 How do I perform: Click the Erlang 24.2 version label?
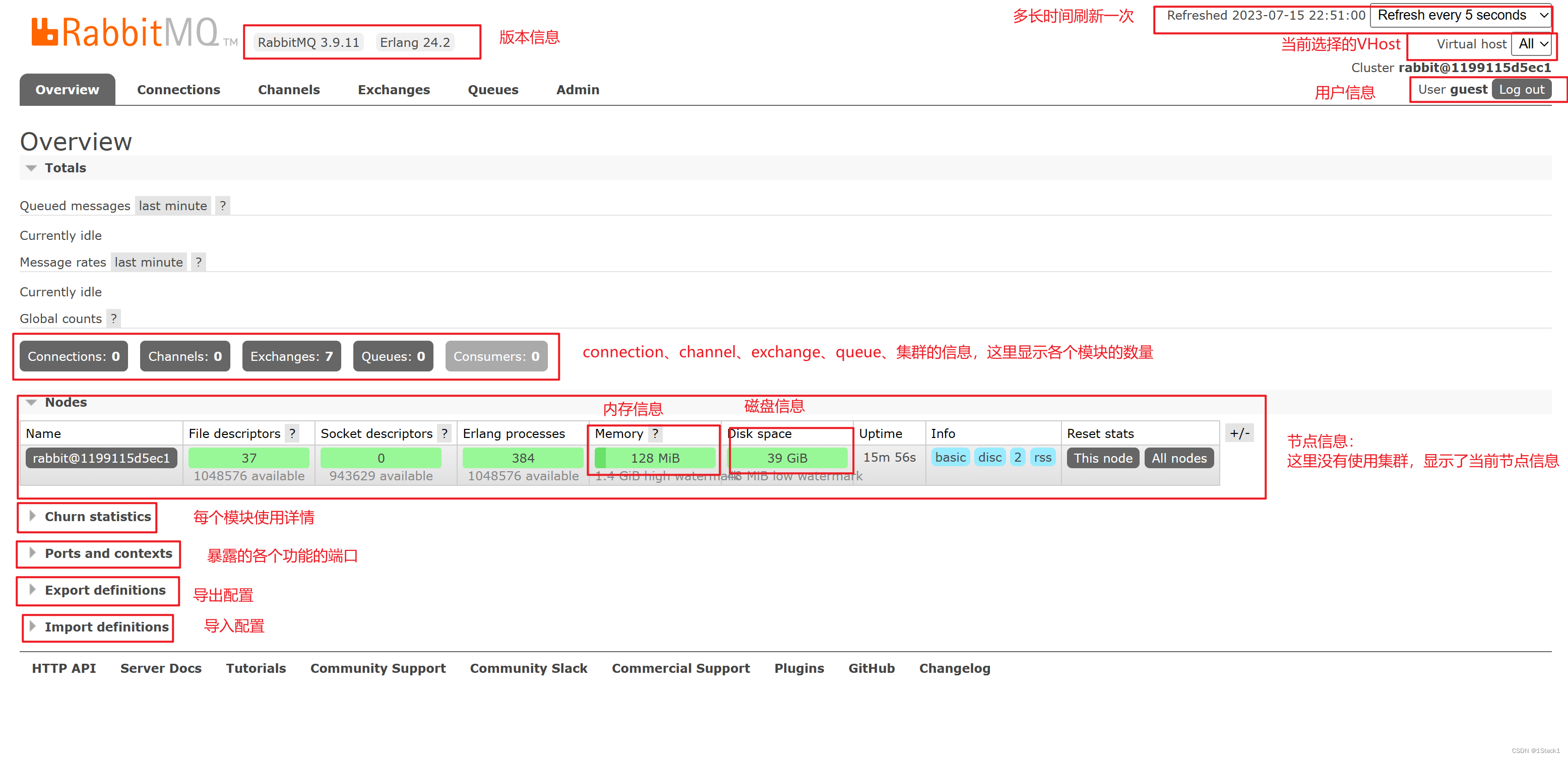(x=415, y=43)
